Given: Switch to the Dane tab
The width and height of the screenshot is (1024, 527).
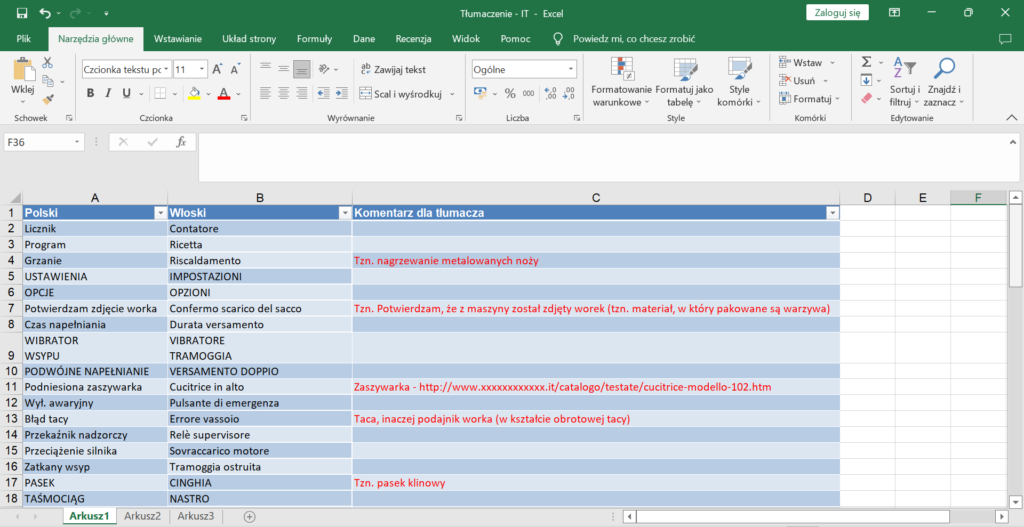Looking at the screenshot, I should coord(364,39).
